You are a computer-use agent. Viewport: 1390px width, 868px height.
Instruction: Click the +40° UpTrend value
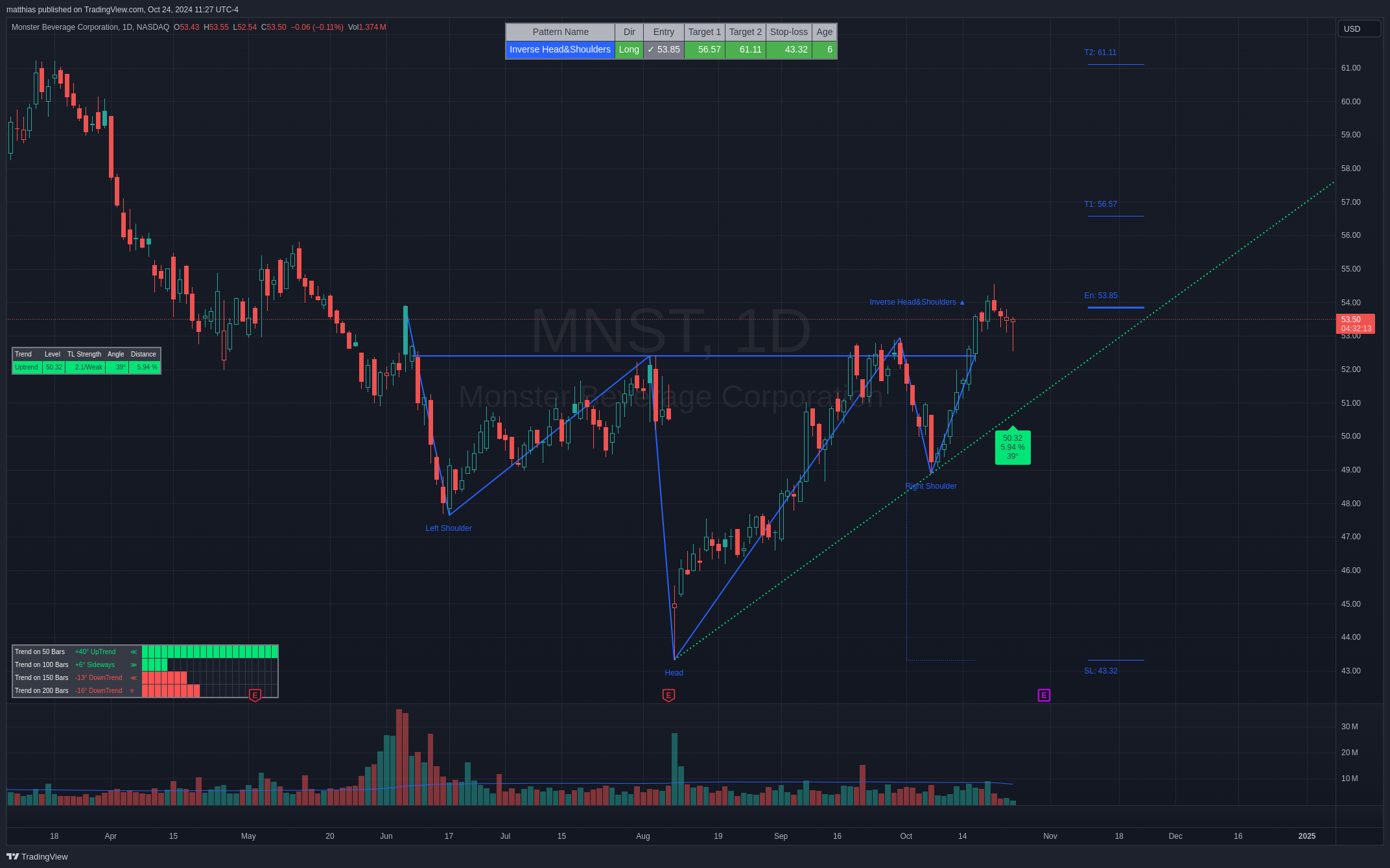(95, 651)
